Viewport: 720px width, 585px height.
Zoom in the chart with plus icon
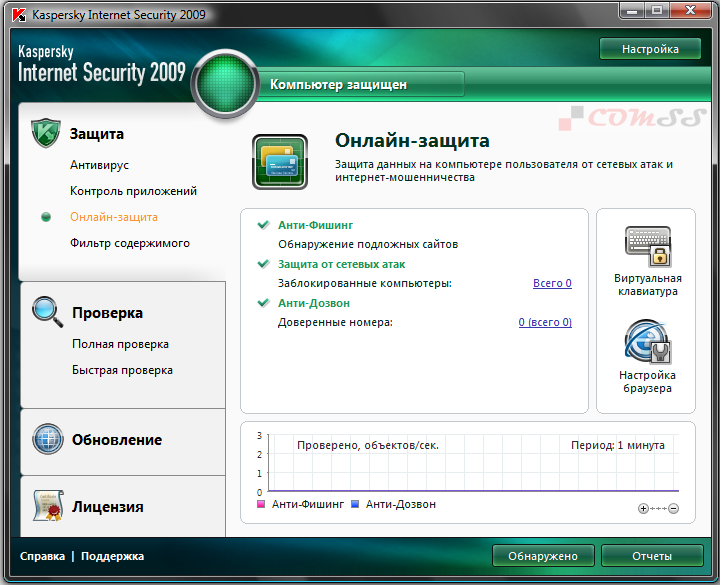(643, 508)
